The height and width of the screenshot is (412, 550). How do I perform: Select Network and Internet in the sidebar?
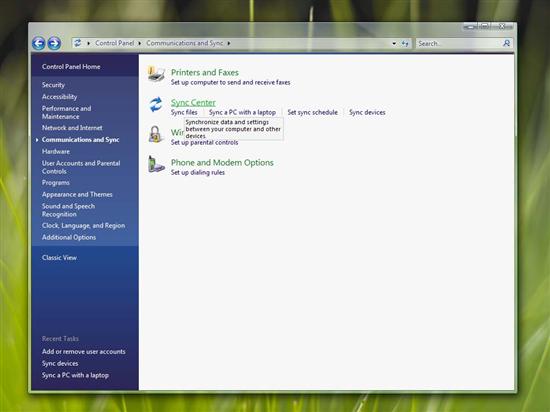click(72, 128)
